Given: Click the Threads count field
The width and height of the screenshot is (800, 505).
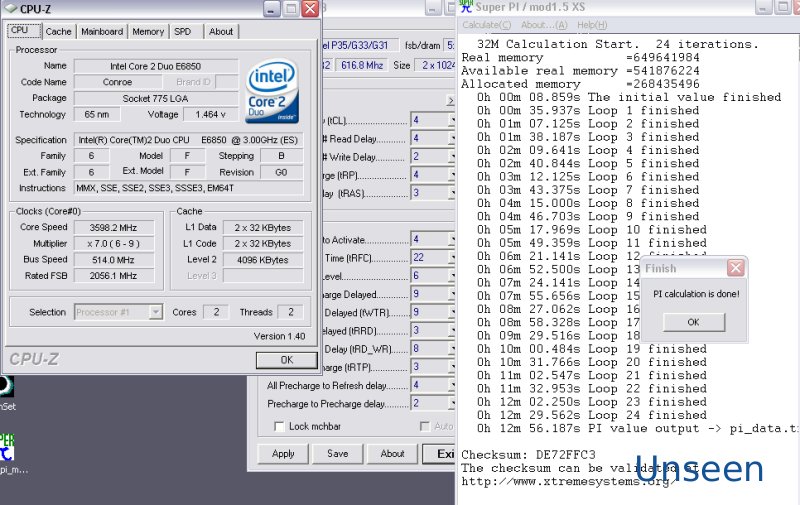Looking at the screenshot, I should (x=290, y=312).
